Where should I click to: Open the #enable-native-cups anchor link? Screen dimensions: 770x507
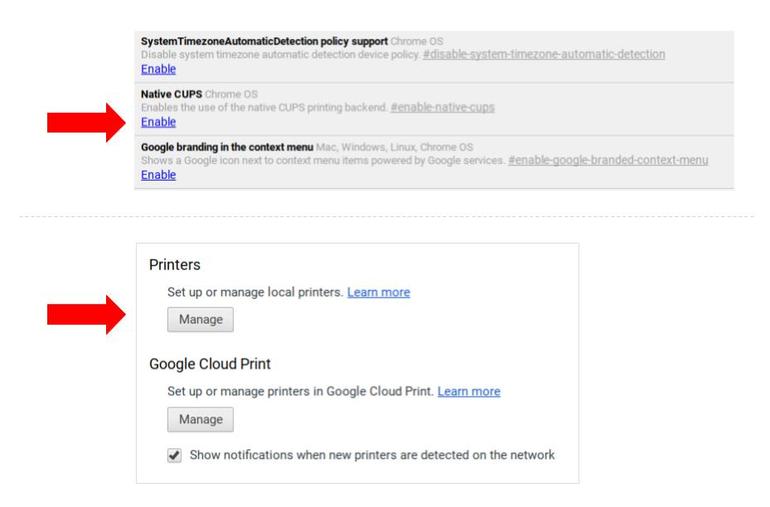(442, 107)
